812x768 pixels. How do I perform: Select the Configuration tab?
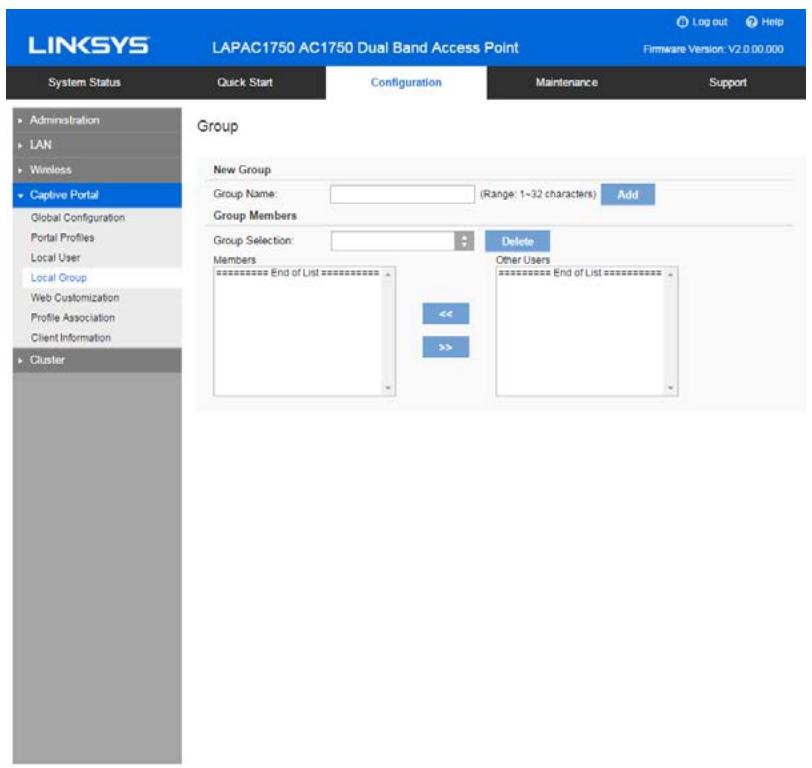[x=406, y=82]
